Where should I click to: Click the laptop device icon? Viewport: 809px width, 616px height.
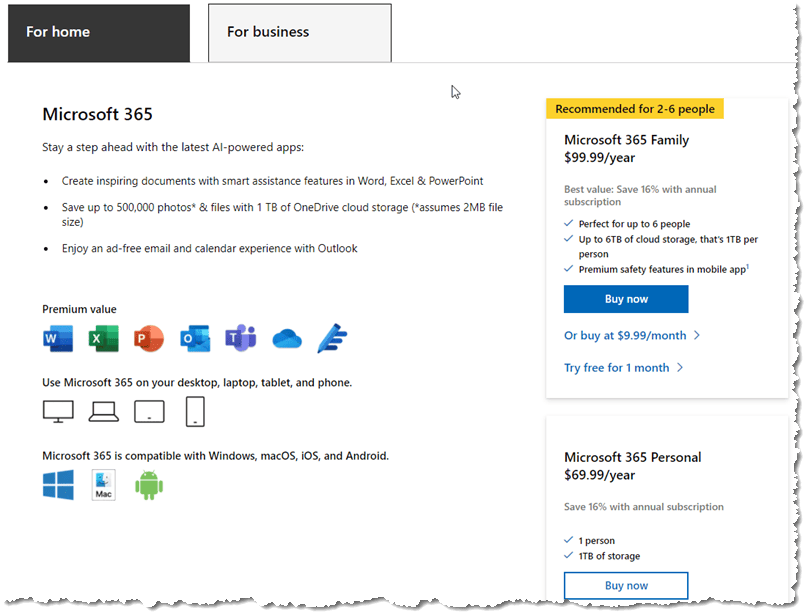pyautogui.click(x=104, y=411)
